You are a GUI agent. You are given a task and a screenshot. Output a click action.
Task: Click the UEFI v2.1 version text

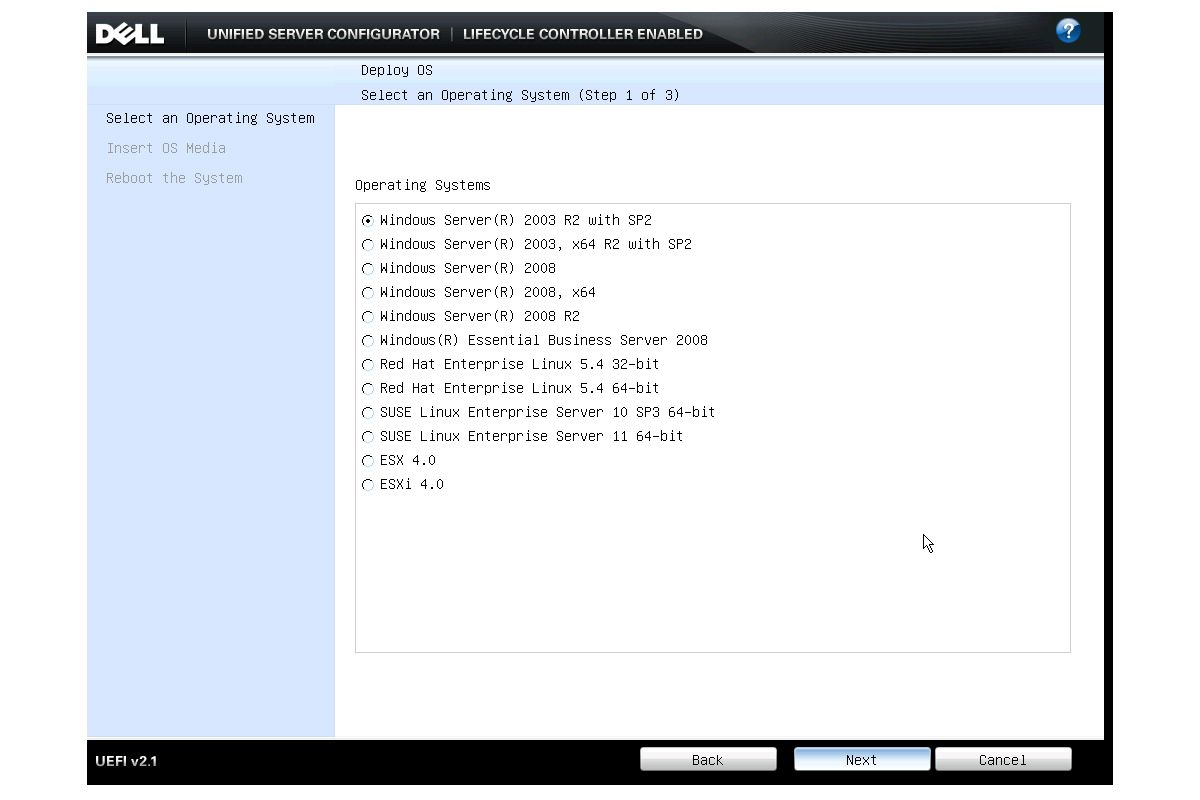click(126, 761)
